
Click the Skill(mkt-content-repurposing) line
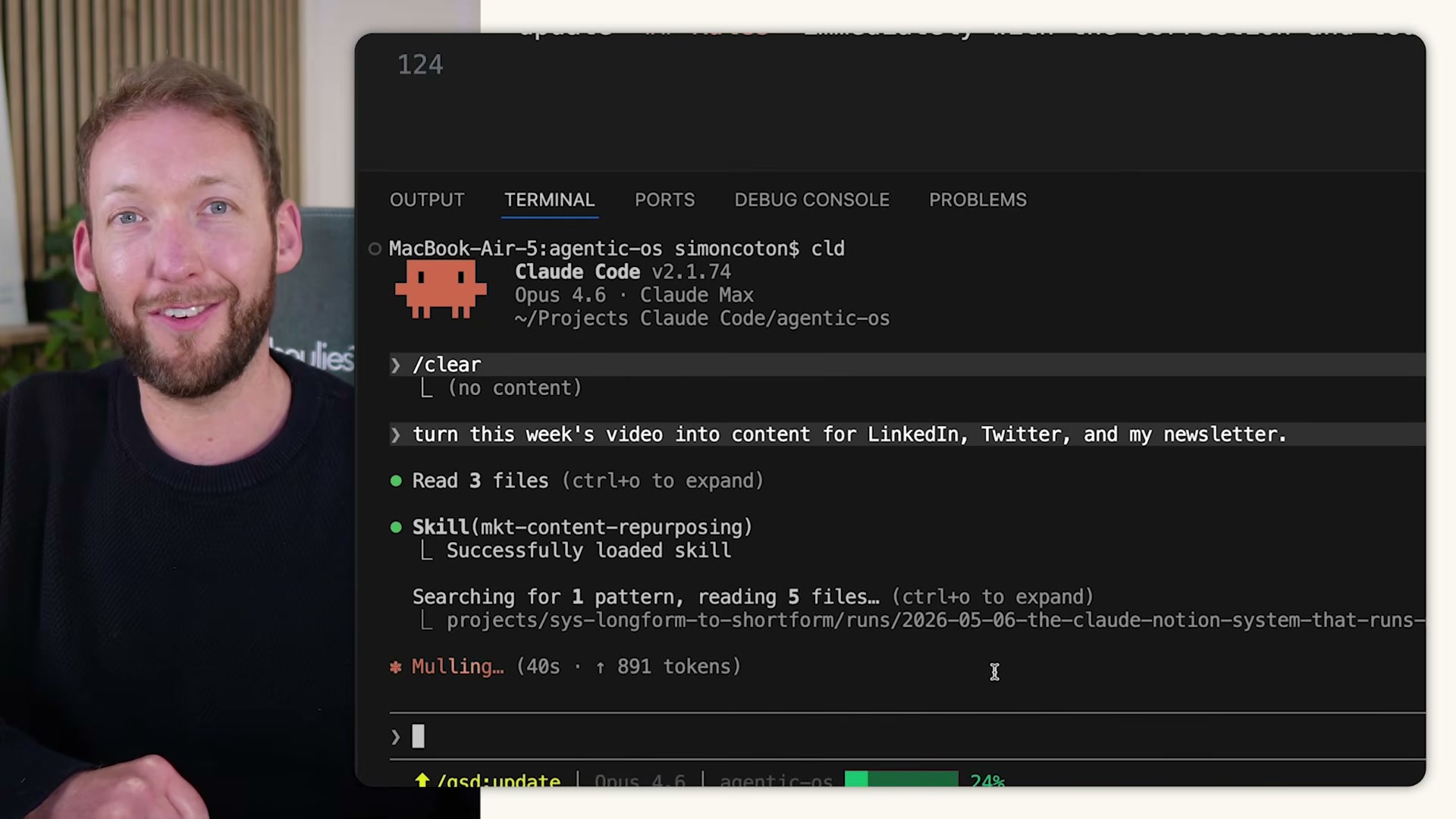(582, 527)
